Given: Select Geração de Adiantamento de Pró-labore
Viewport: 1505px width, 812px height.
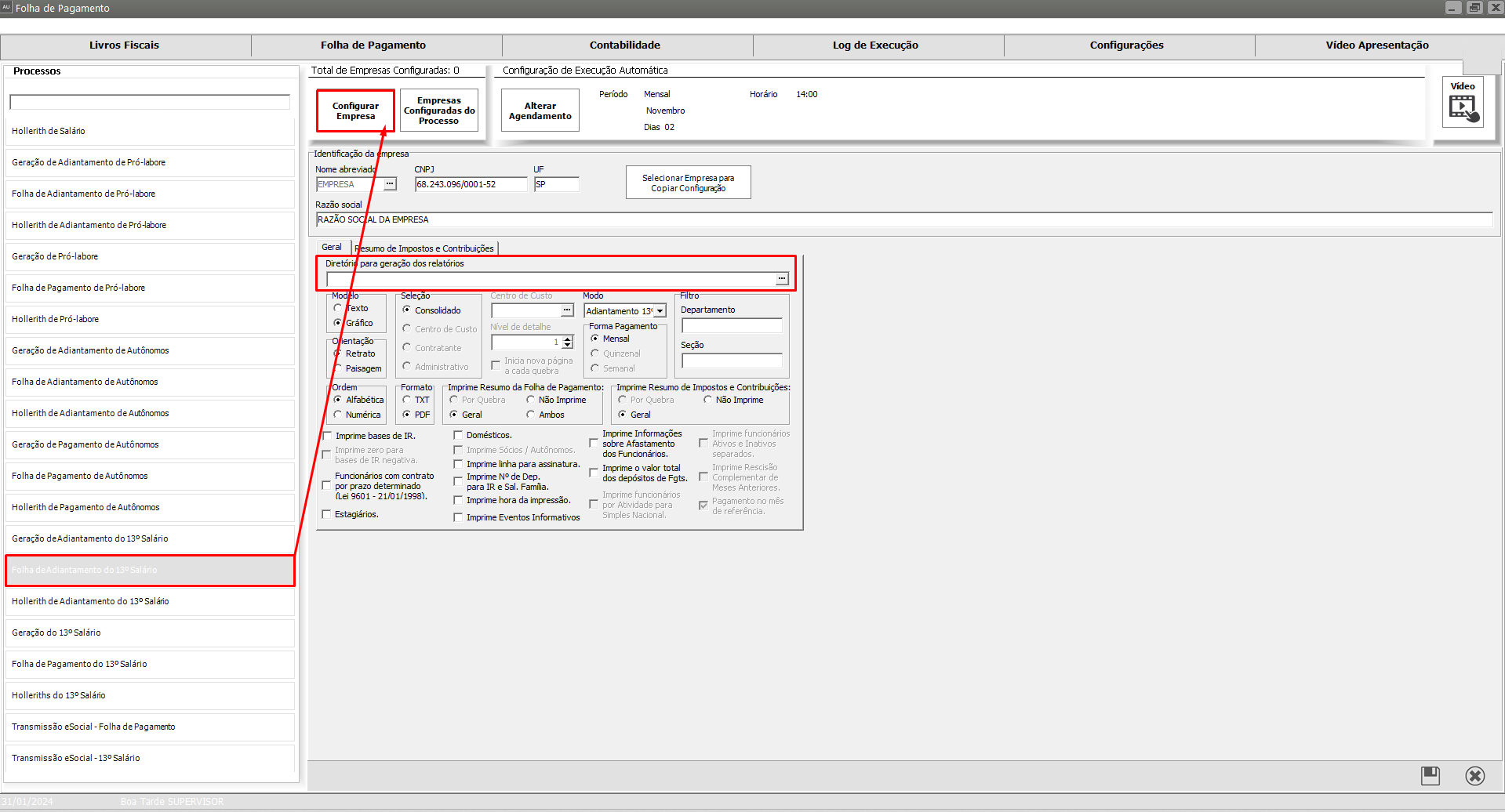Looking at the screenshot, I should (150, 162).
